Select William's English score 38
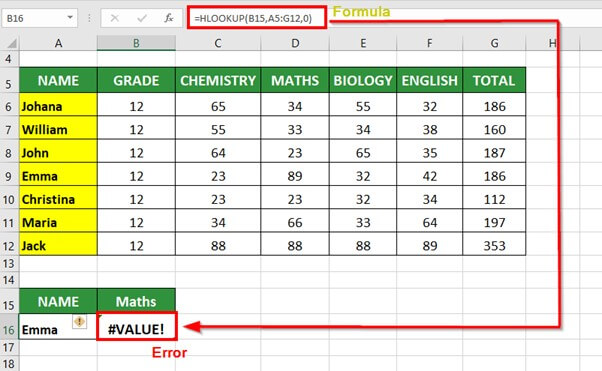 [430, 129]
